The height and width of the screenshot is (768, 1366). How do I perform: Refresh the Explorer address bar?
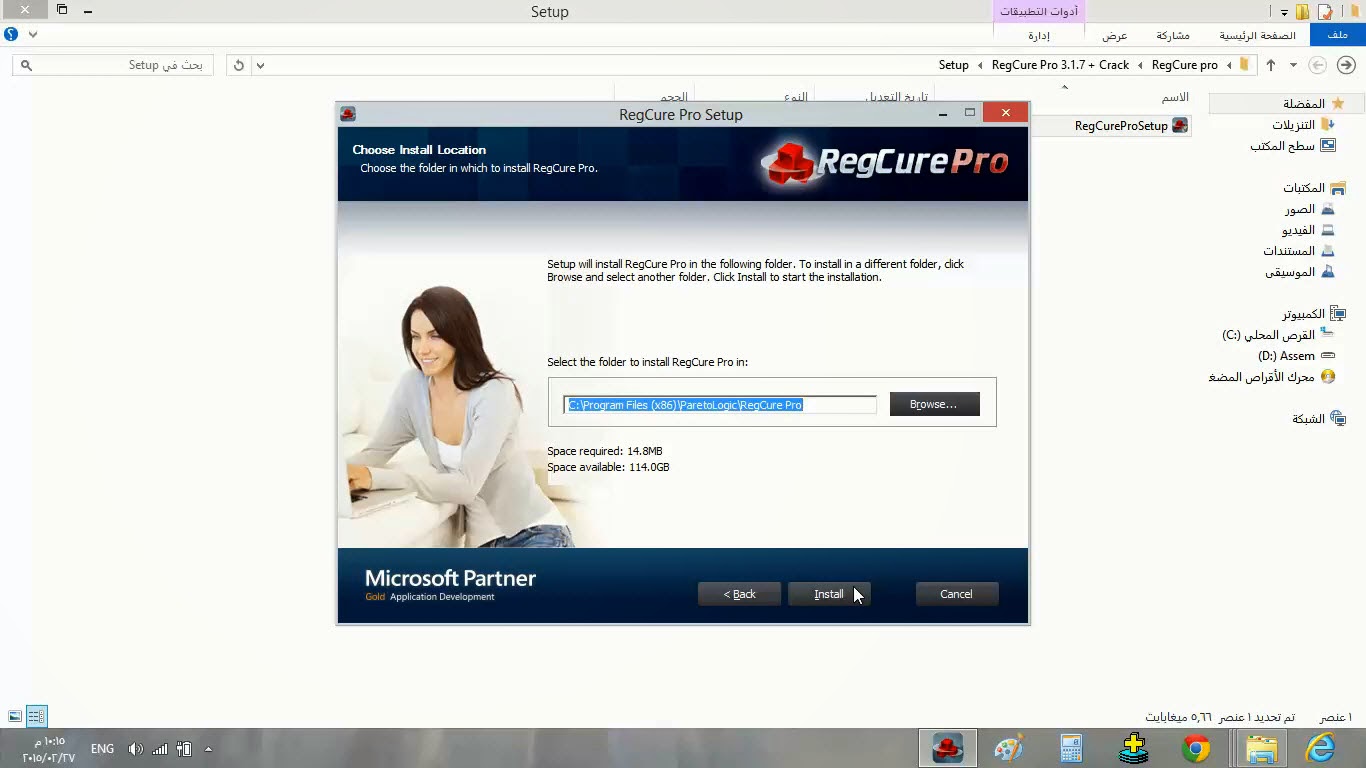click(x=238, y=65)
